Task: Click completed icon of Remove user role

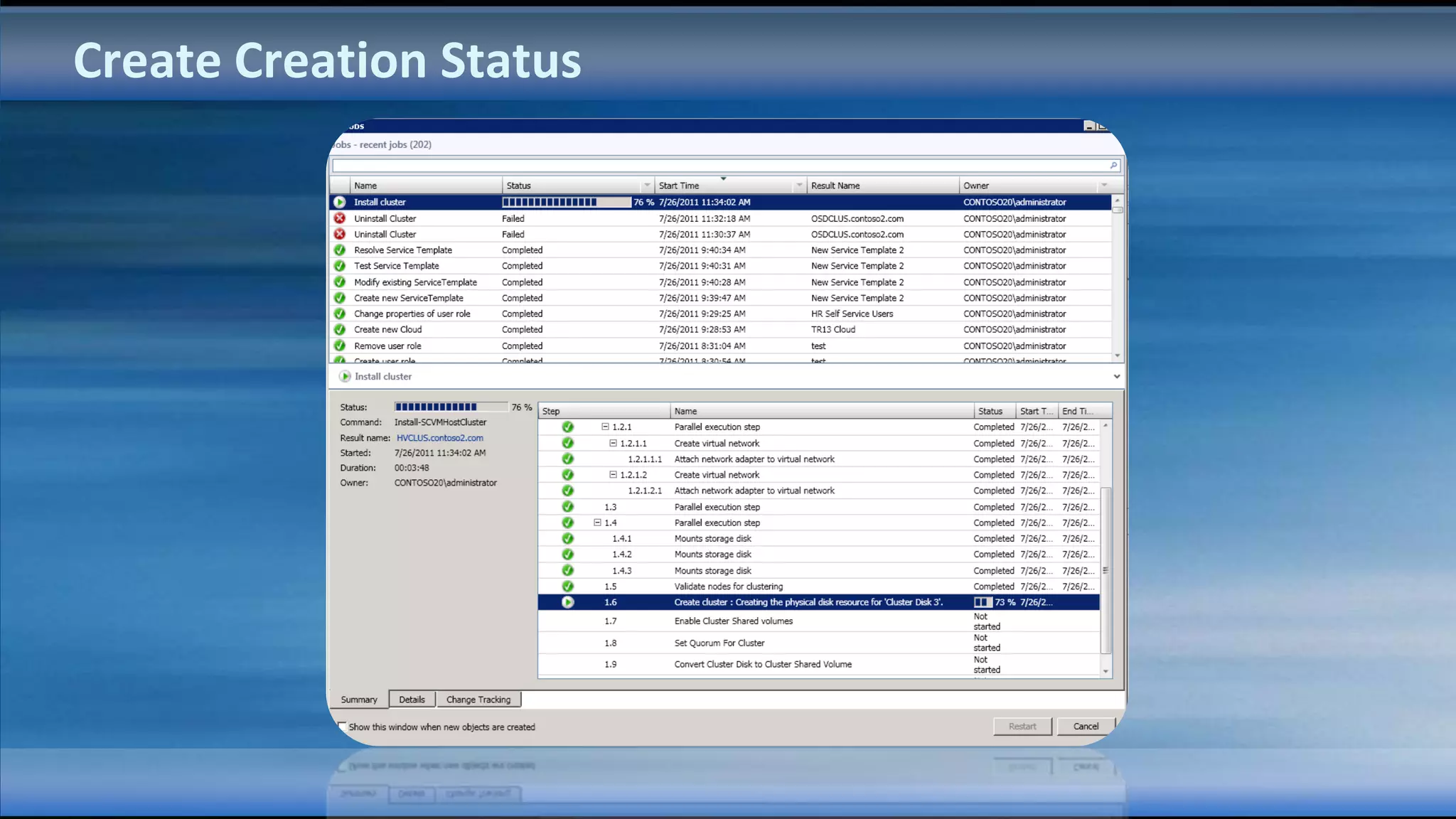Action: point(340,346)
